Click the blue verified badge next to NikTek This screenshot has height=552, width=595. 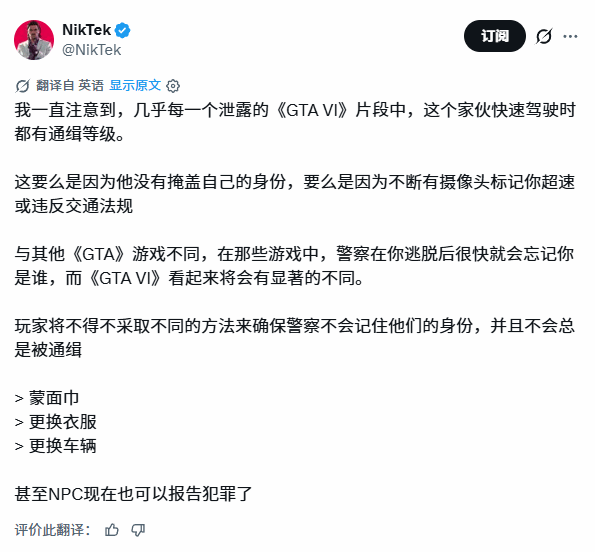pyautogui.click(x=123, y=30)
